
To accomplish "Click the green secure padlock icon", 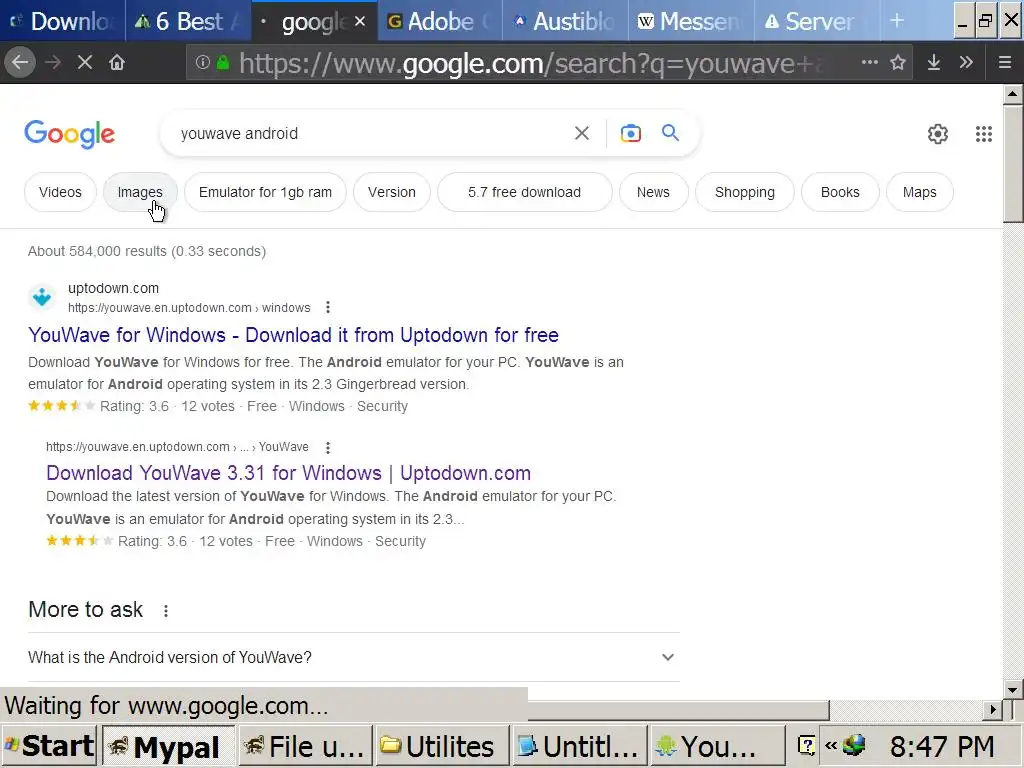I will 223,63.
